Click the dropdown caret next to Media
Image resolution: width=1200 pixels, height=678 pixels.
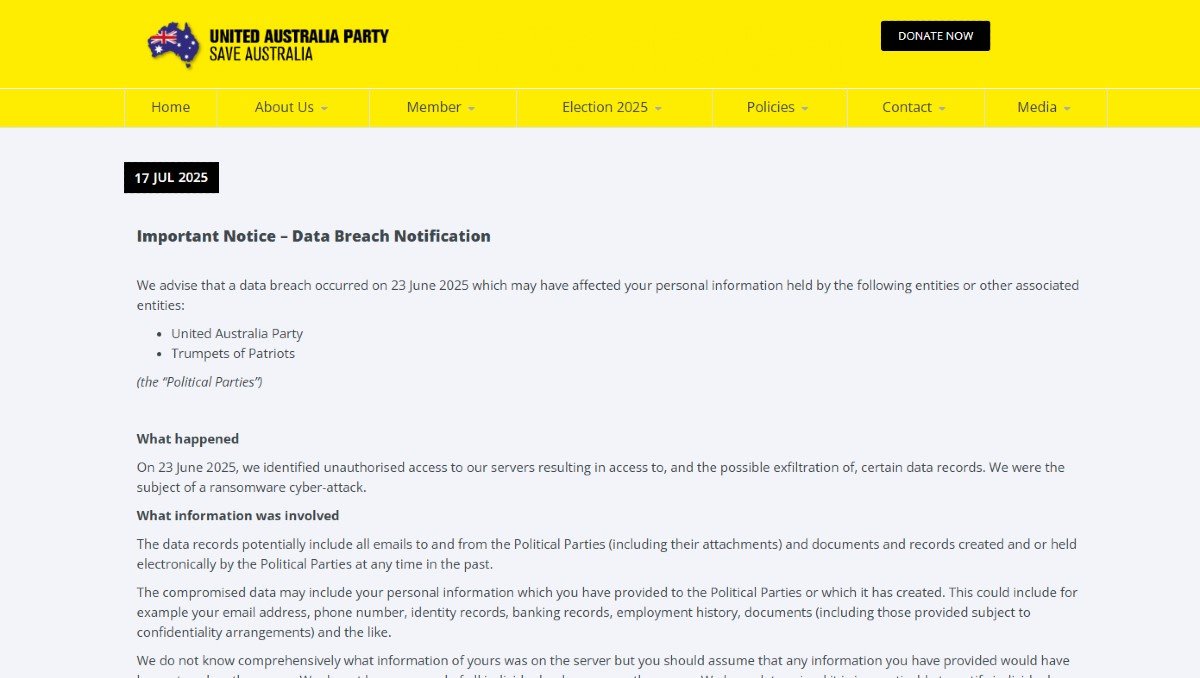(1067, 109)
